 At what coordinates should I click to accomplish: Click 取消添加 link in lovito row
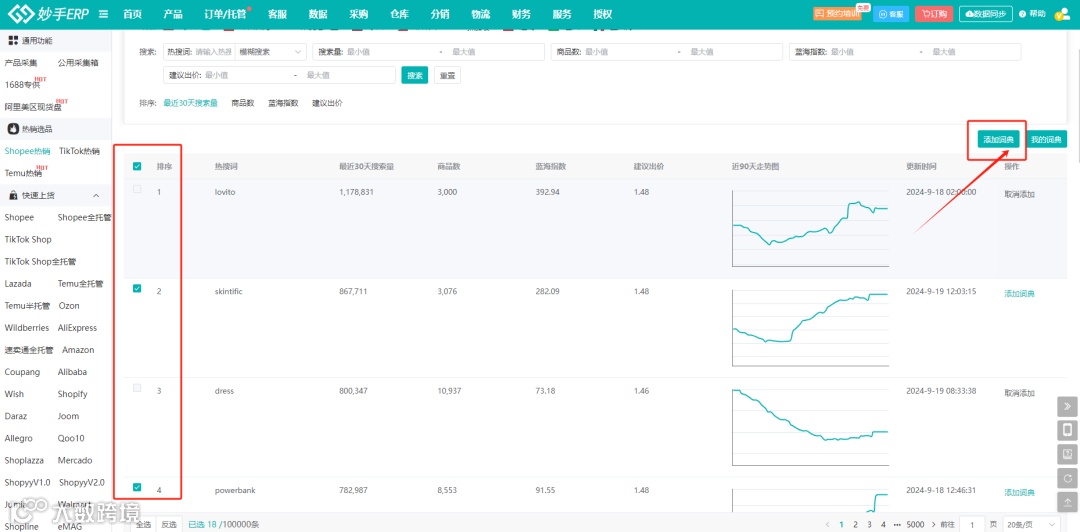(1019, 194)
